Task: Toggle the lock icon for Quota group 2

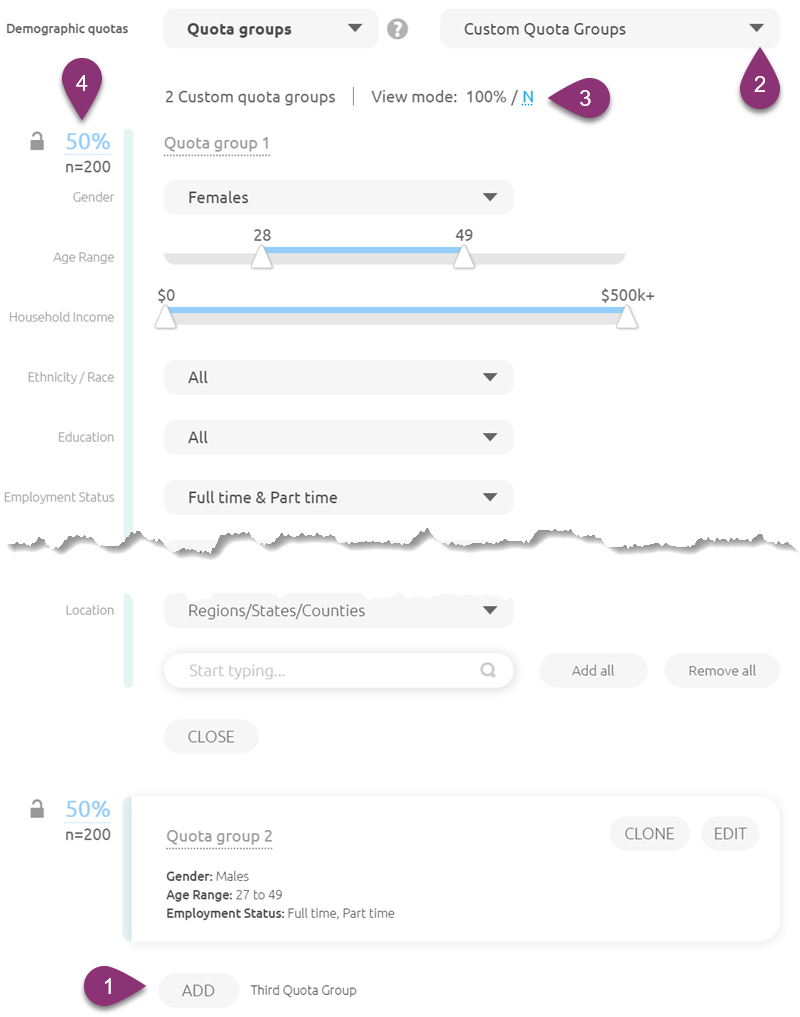Action: pyautogui.click(x=37, y=808)
